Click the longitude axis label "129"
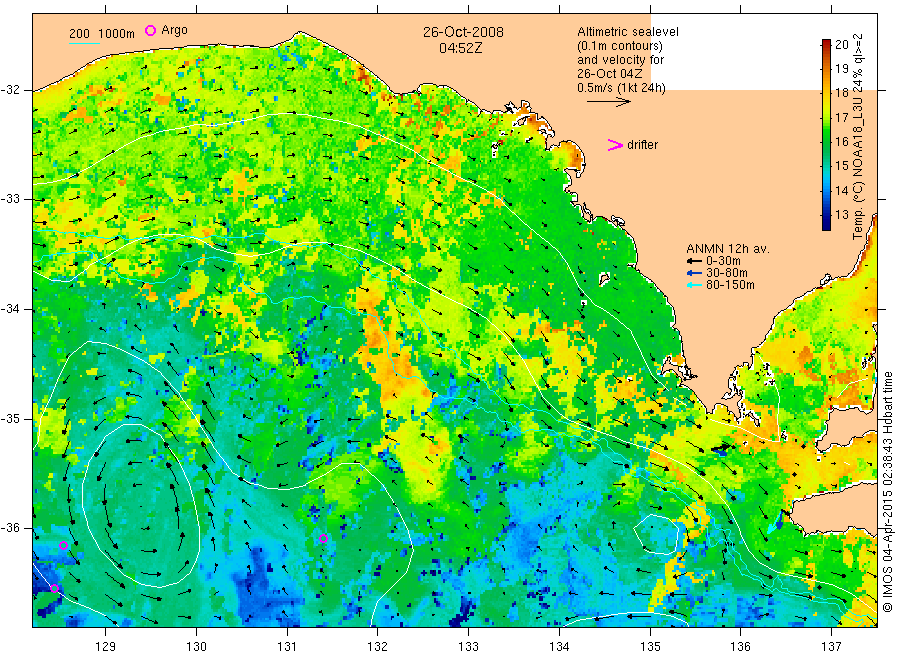This screenshot has width=900, height=660. 106,647
